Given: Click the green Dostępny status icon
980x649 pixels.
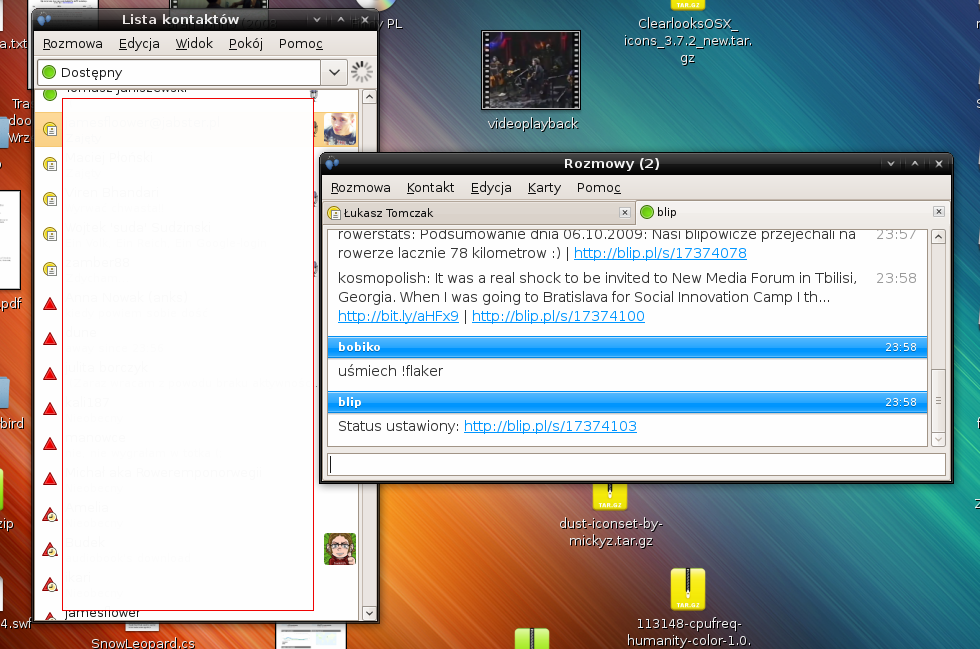Looking at the screenshot, I should tap(49, 72).
